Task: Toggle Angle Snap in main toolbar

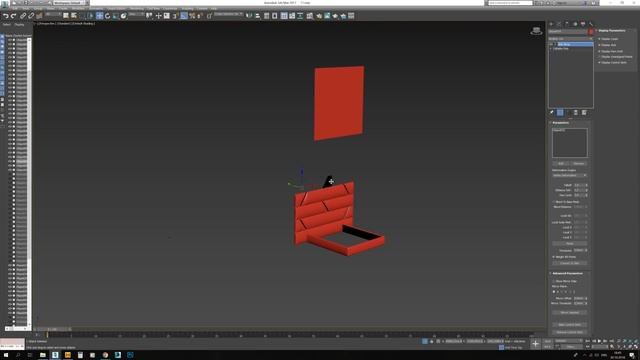Action: pos(184,16)
